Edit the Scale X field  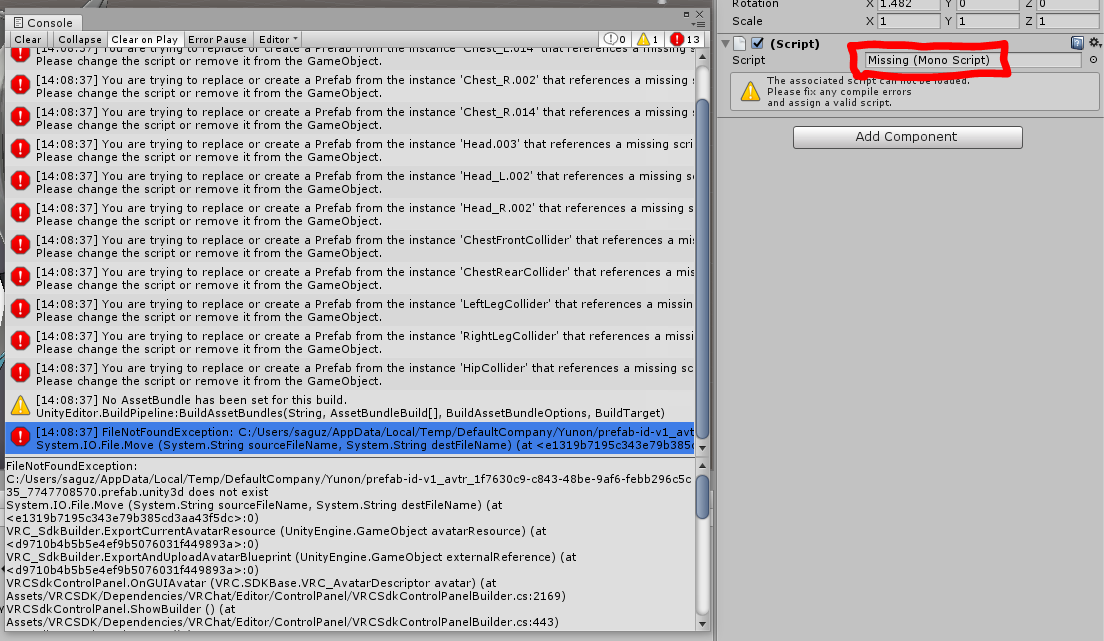coord(908,21)
